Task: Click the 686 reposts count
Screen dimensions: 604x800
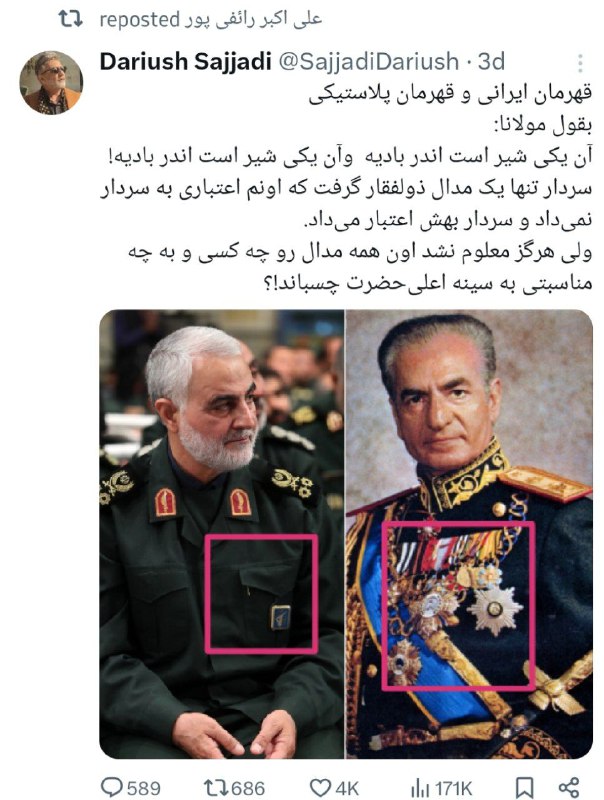Action: pyautogui.click(x=247, y=788)
